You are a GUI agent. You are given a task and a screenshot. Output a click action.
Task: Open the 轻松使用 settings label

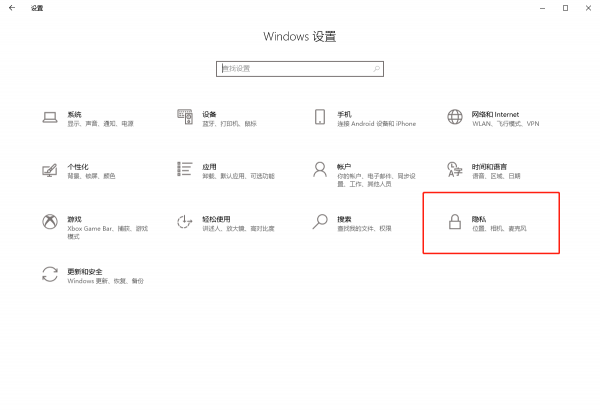pos(216,219)
